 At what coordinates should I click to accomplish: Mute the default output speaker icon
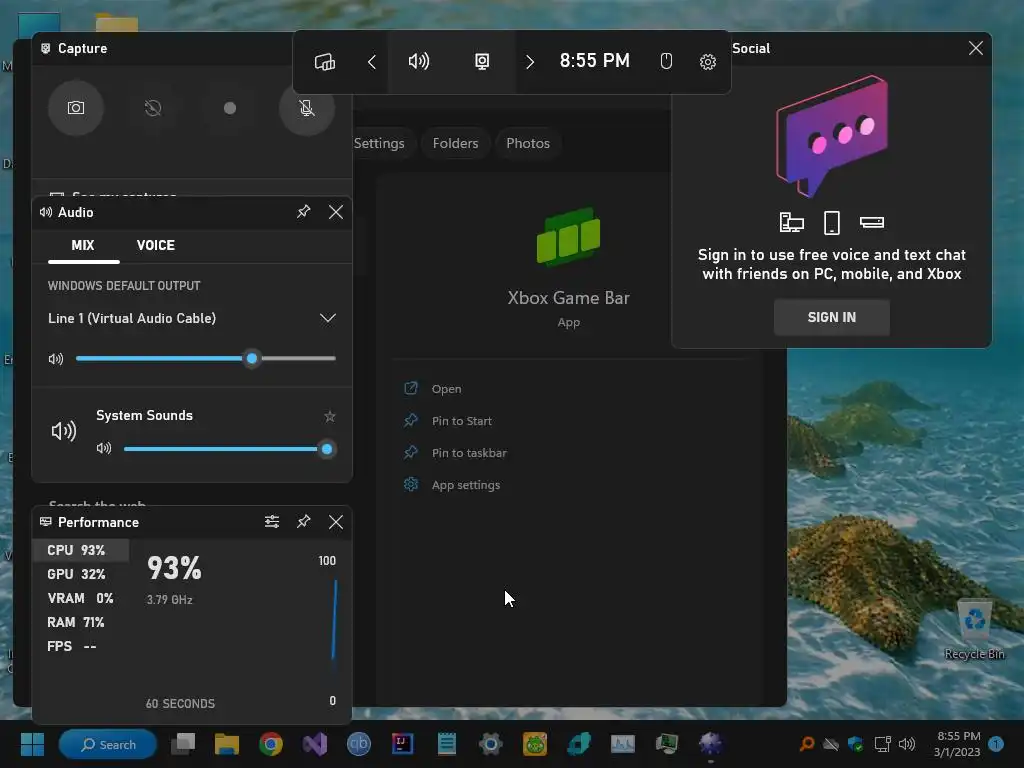(56, 359)
